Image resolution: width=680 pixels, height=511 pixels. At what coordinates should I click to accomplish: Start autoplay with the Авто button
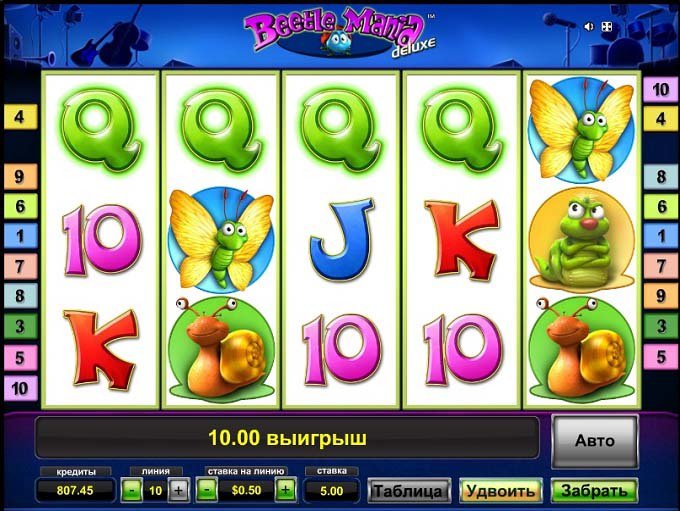pyautogui.click(x=595, y=441)
